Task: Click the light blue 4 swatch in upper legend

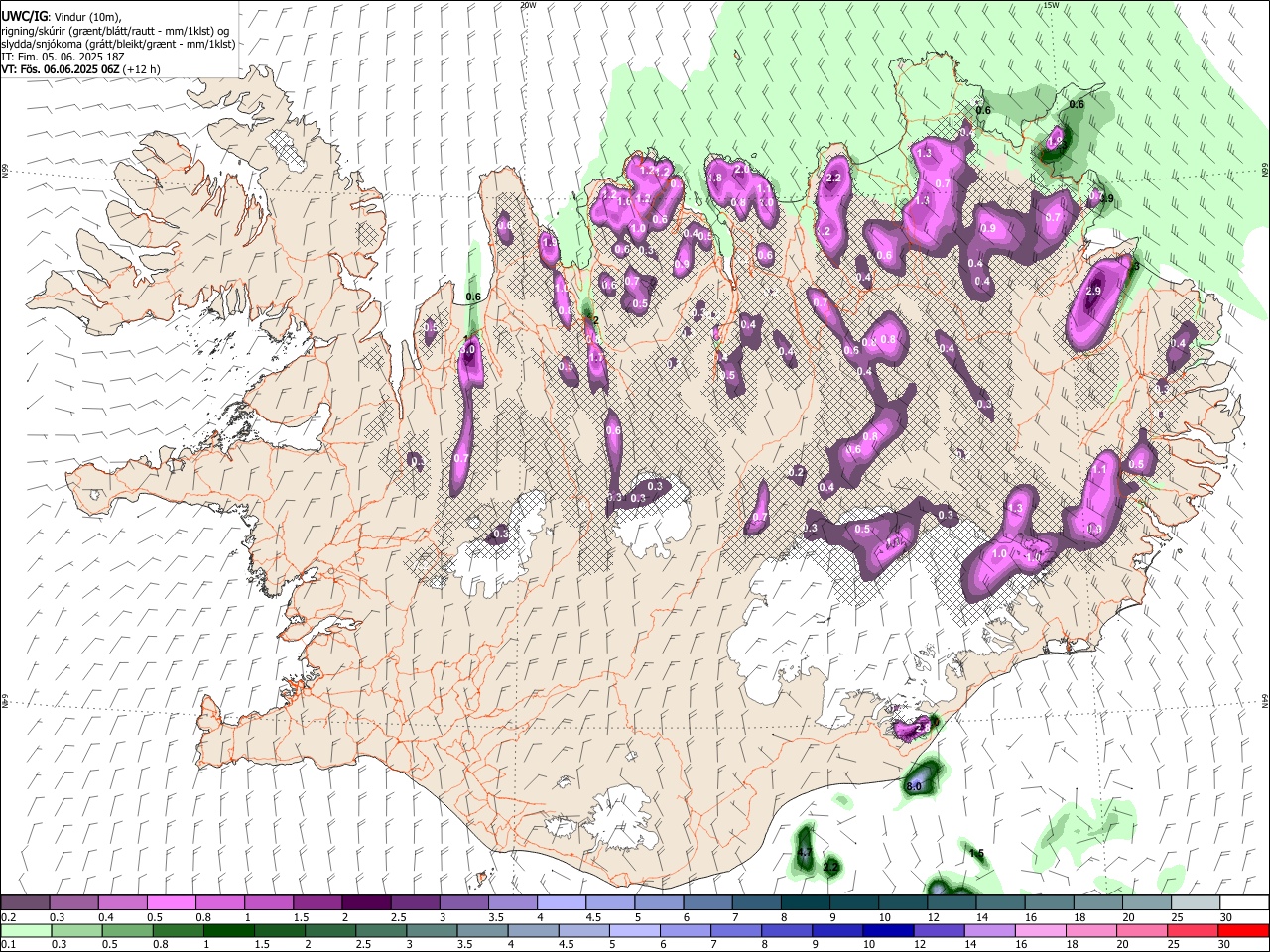Action: [x=561, y=903]
